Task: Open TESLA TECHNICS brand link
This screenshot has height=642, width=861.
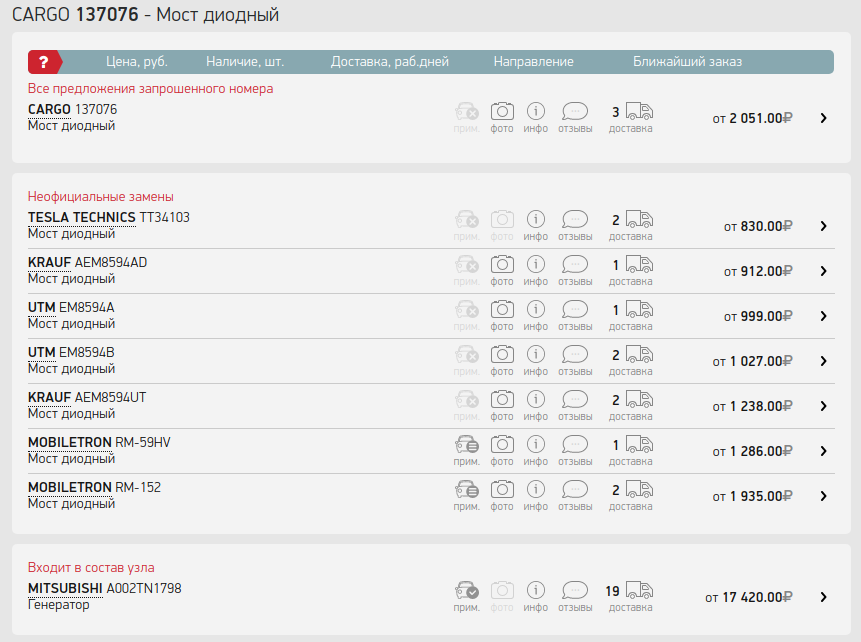Action: point(81,217)
